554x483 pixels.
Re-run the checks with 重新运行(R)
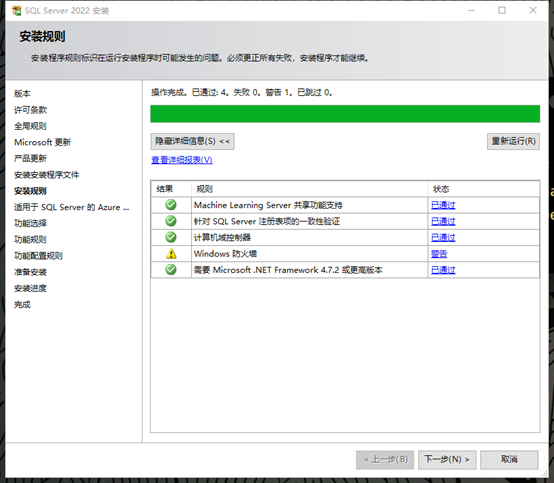point(513,141)
